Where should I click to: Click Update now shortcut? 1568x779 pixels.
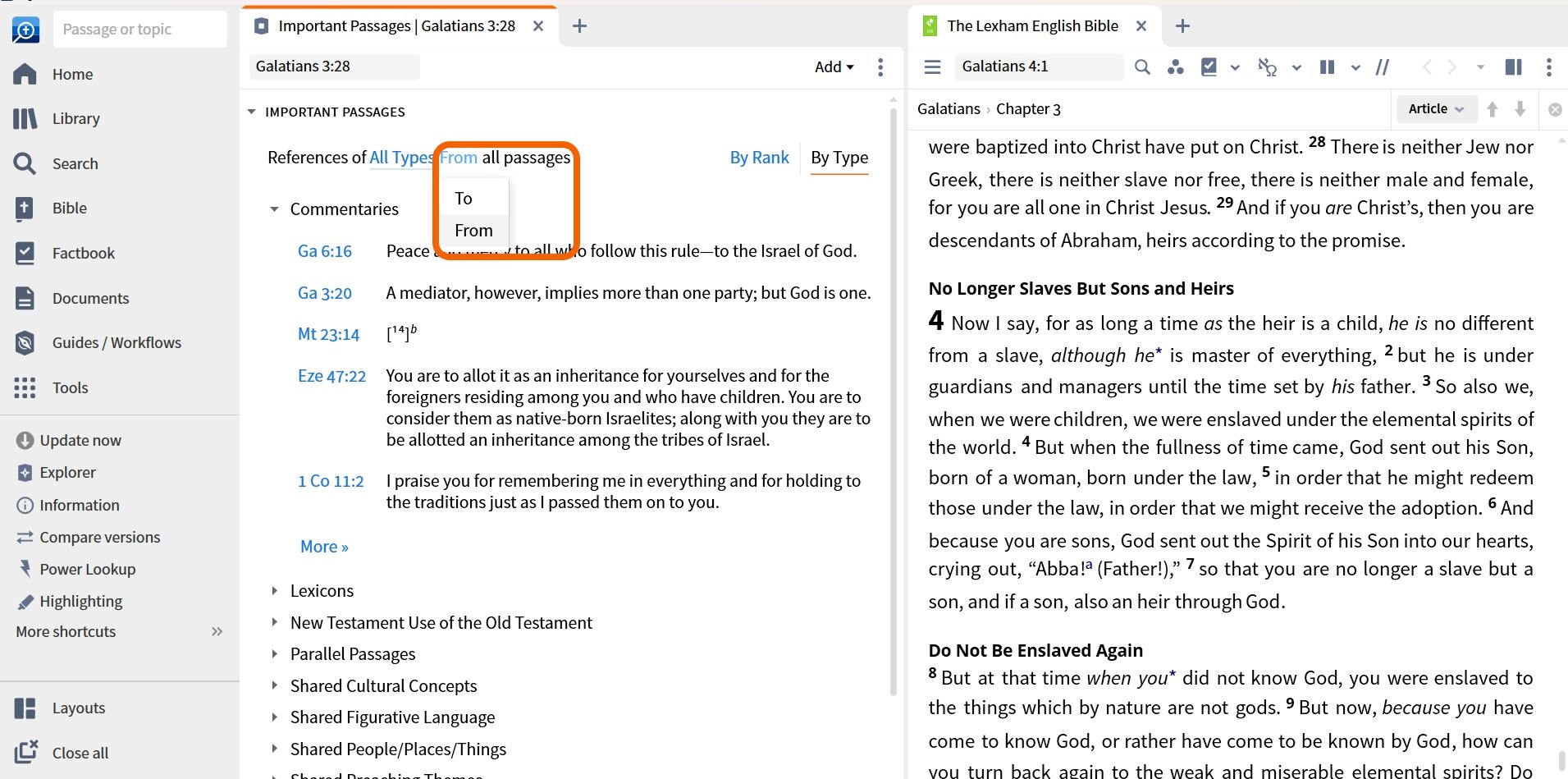tap(69, 440)
